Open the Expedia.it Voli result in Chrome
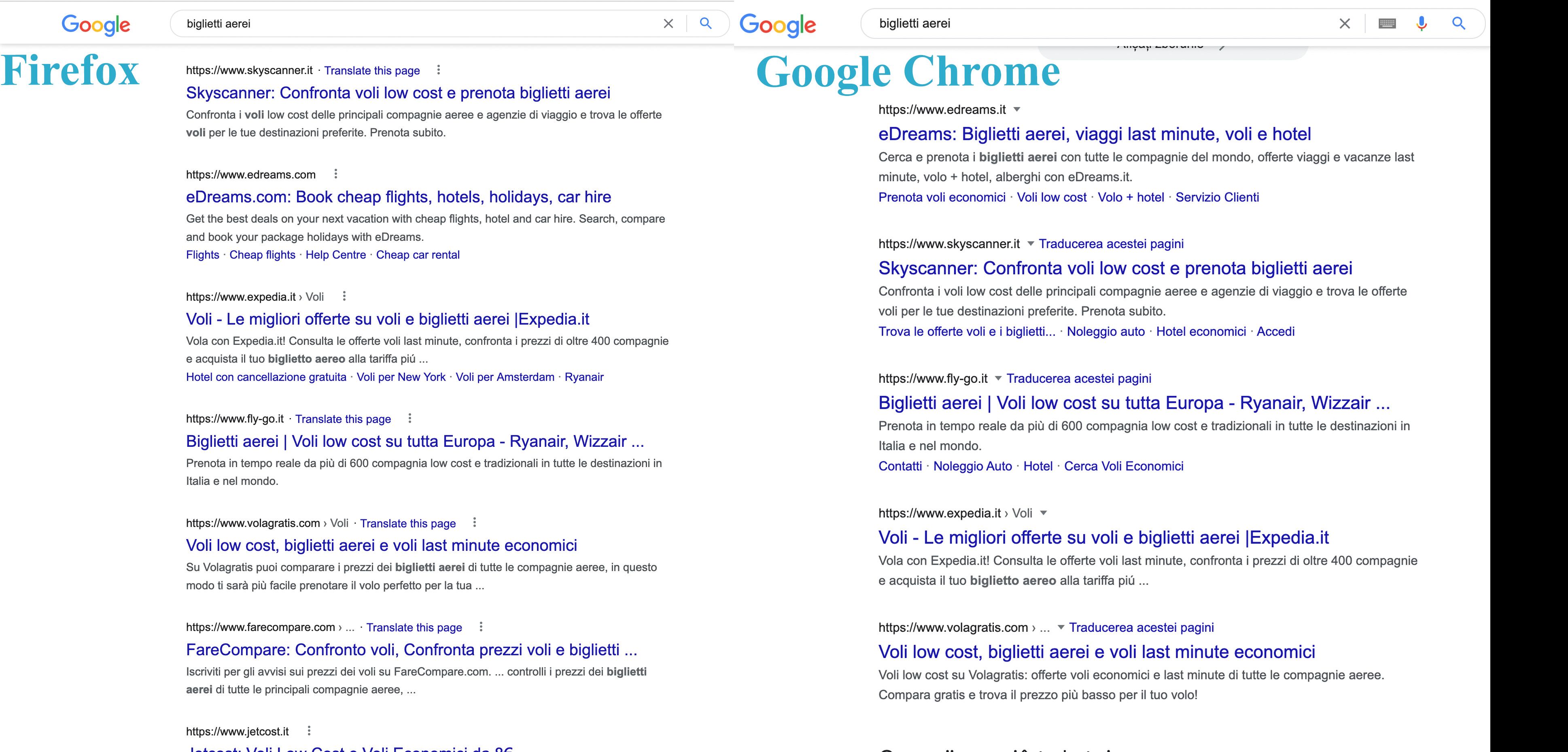The width and height of the screenshot is (1568, 752). coord(1103,537)
